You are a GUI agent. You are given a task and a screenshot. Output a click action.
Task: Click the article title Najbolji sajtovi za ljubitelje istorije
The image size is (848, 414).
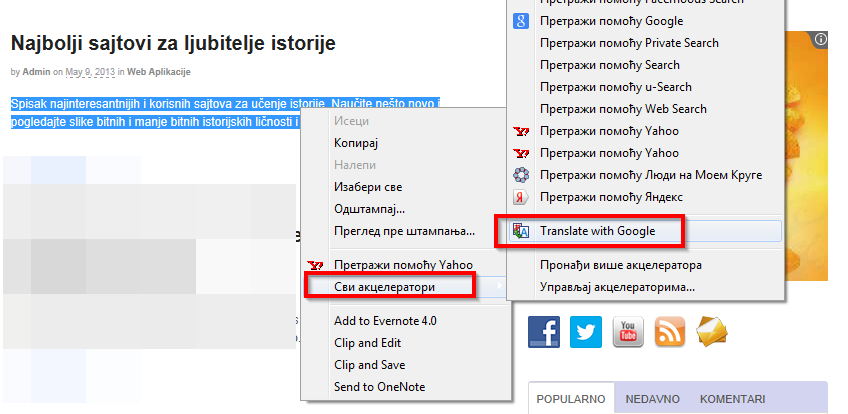click(x=173, y=43)
